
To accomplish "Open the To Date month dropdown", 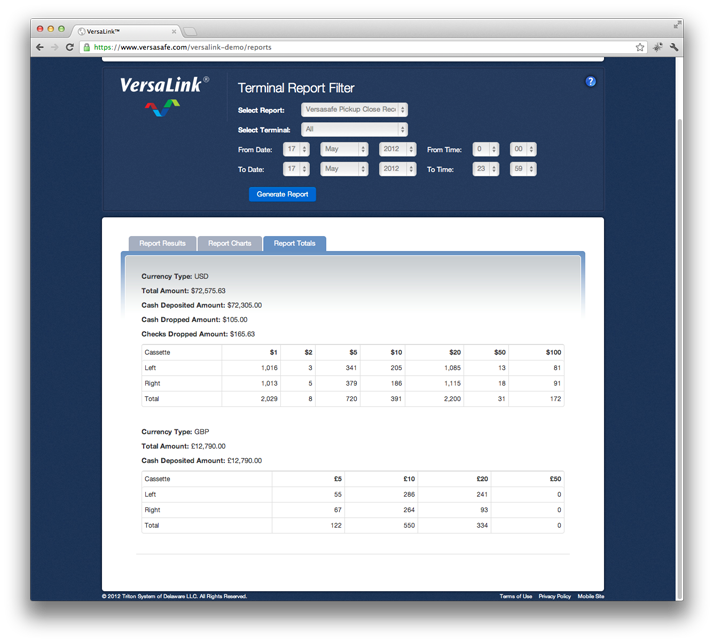I will [344, 169].
